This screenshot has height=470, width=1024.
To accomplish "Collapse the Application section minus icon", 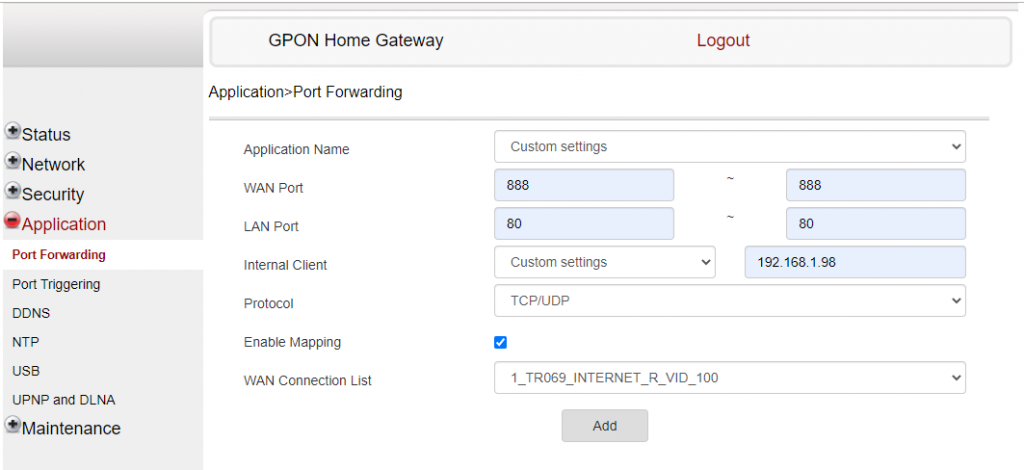I will pos(12,221).
